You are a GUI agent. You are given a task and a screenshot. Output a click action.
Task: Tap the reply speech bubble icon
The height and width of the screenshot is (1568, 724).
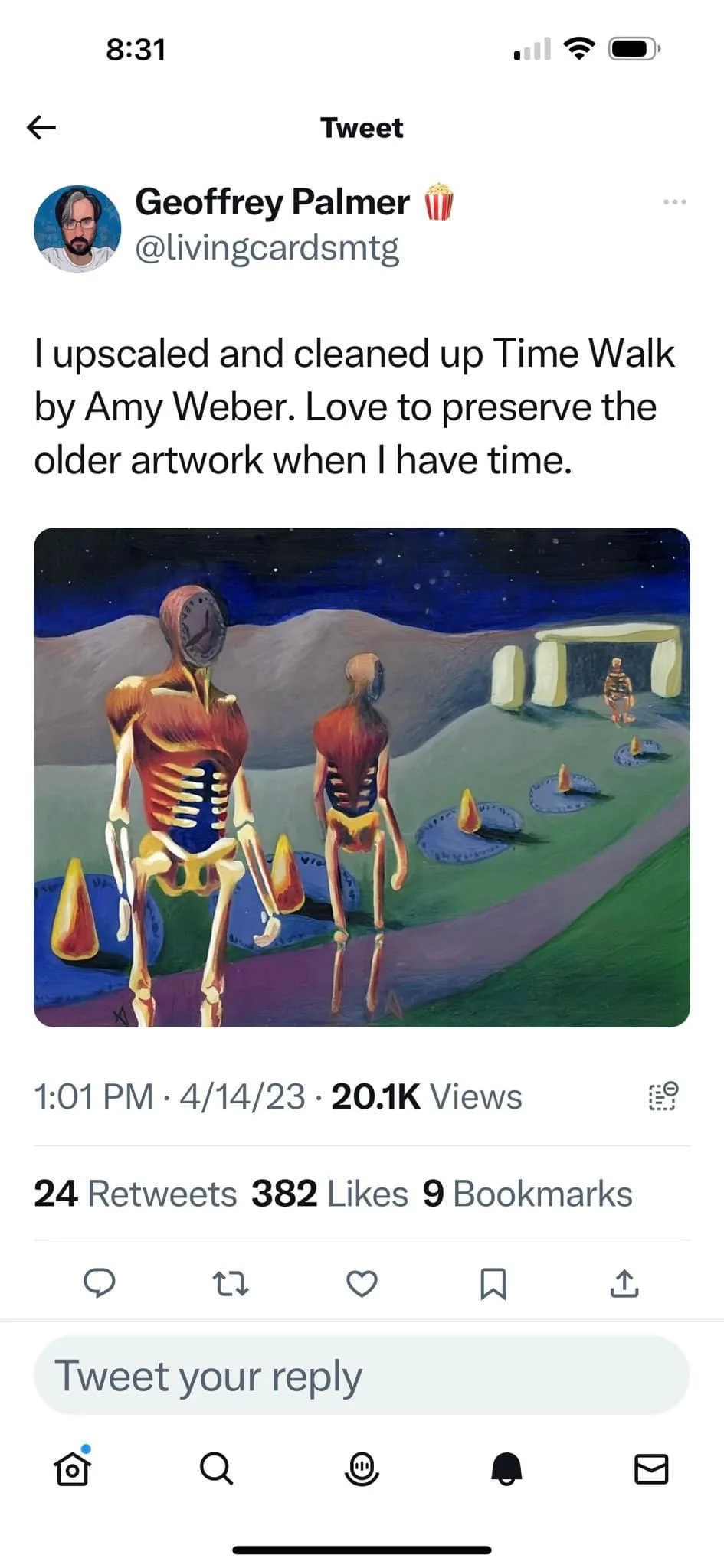100,1283
